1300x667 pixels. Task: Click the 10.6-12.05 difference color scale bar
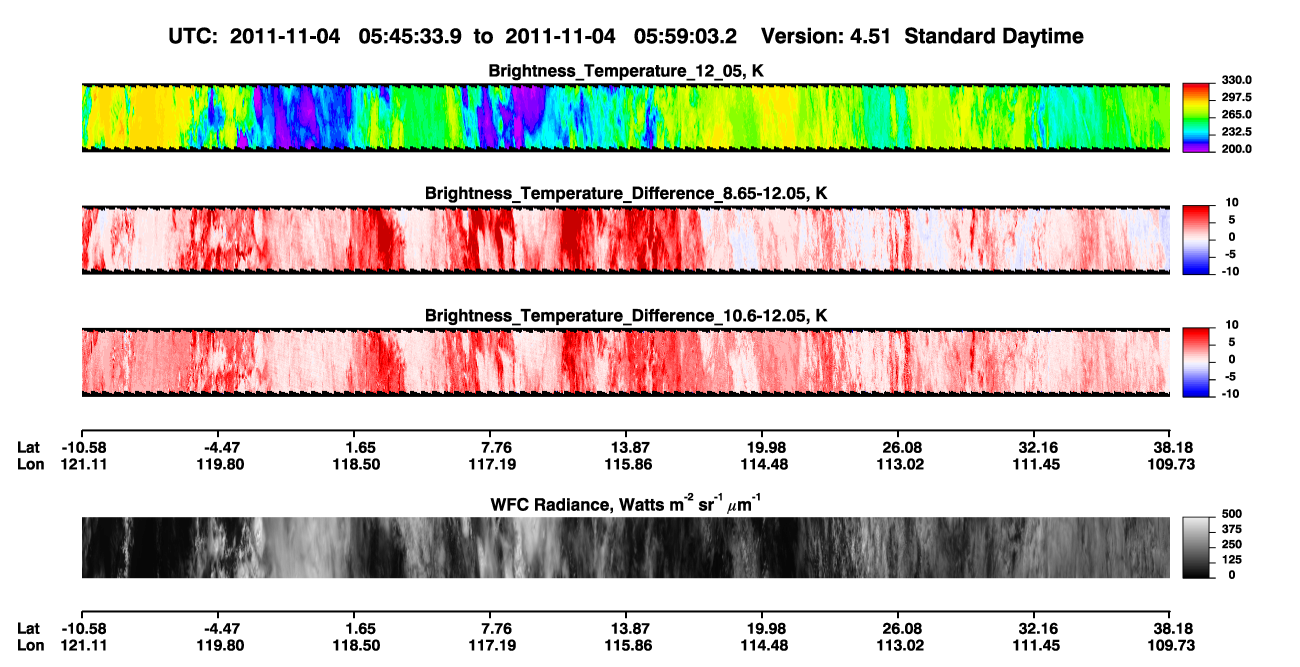[x=1195, y=362]
